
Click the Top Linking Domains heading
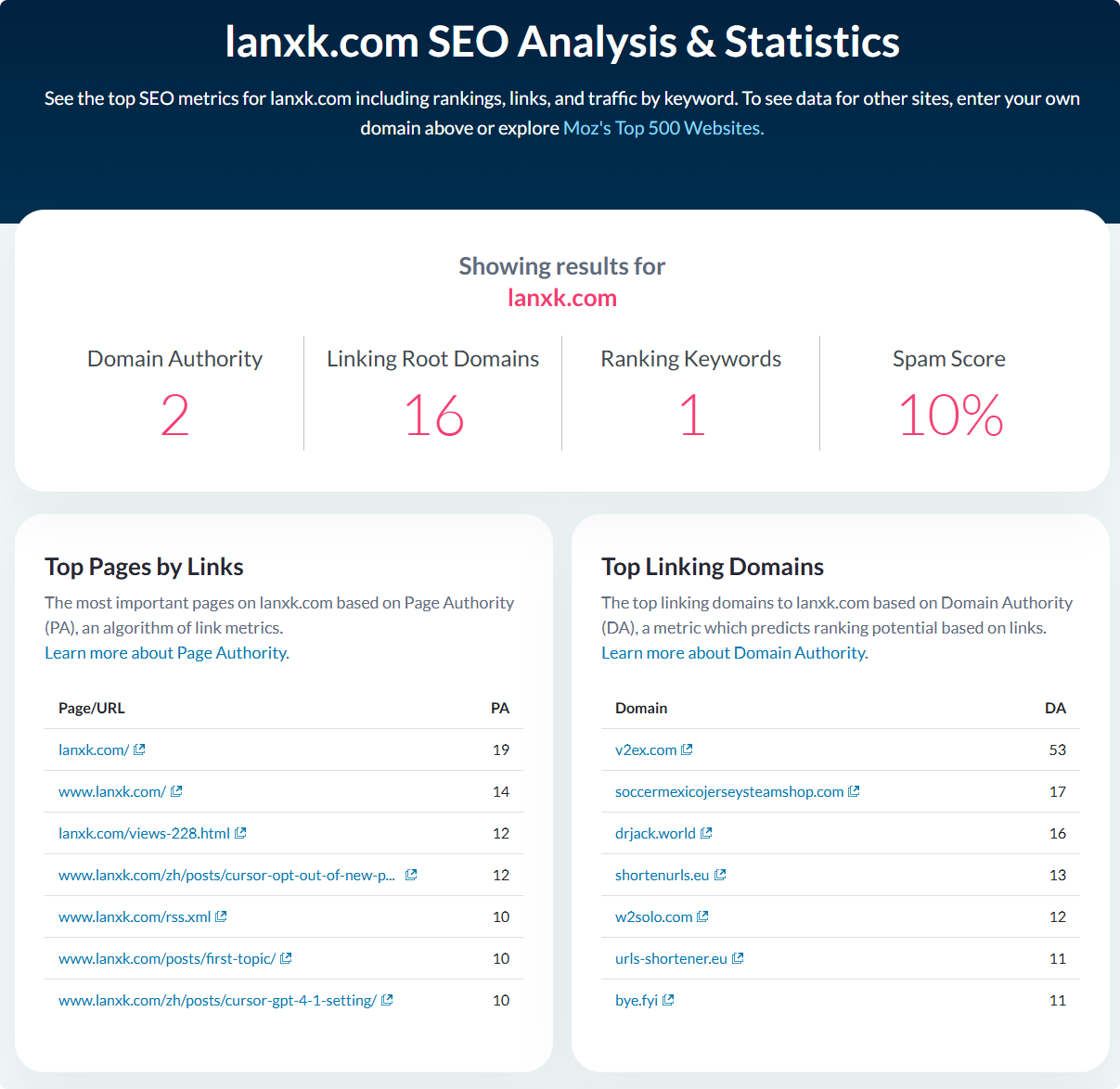713,567
